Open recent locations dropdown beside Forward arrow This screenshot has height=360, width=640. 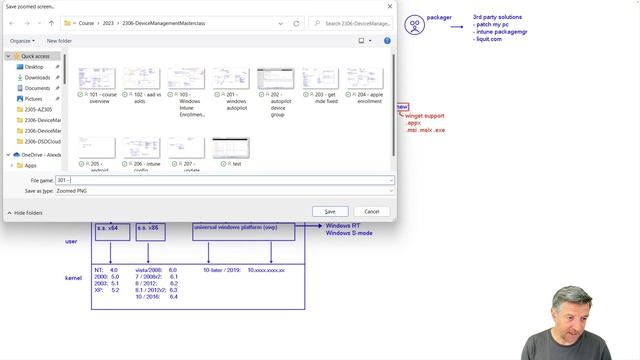(39, 23)
